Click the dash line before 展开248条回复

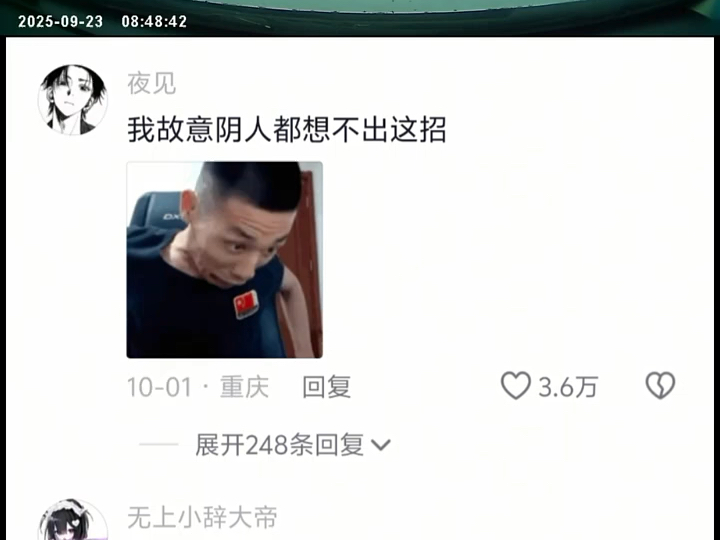[x=158, y=444]
